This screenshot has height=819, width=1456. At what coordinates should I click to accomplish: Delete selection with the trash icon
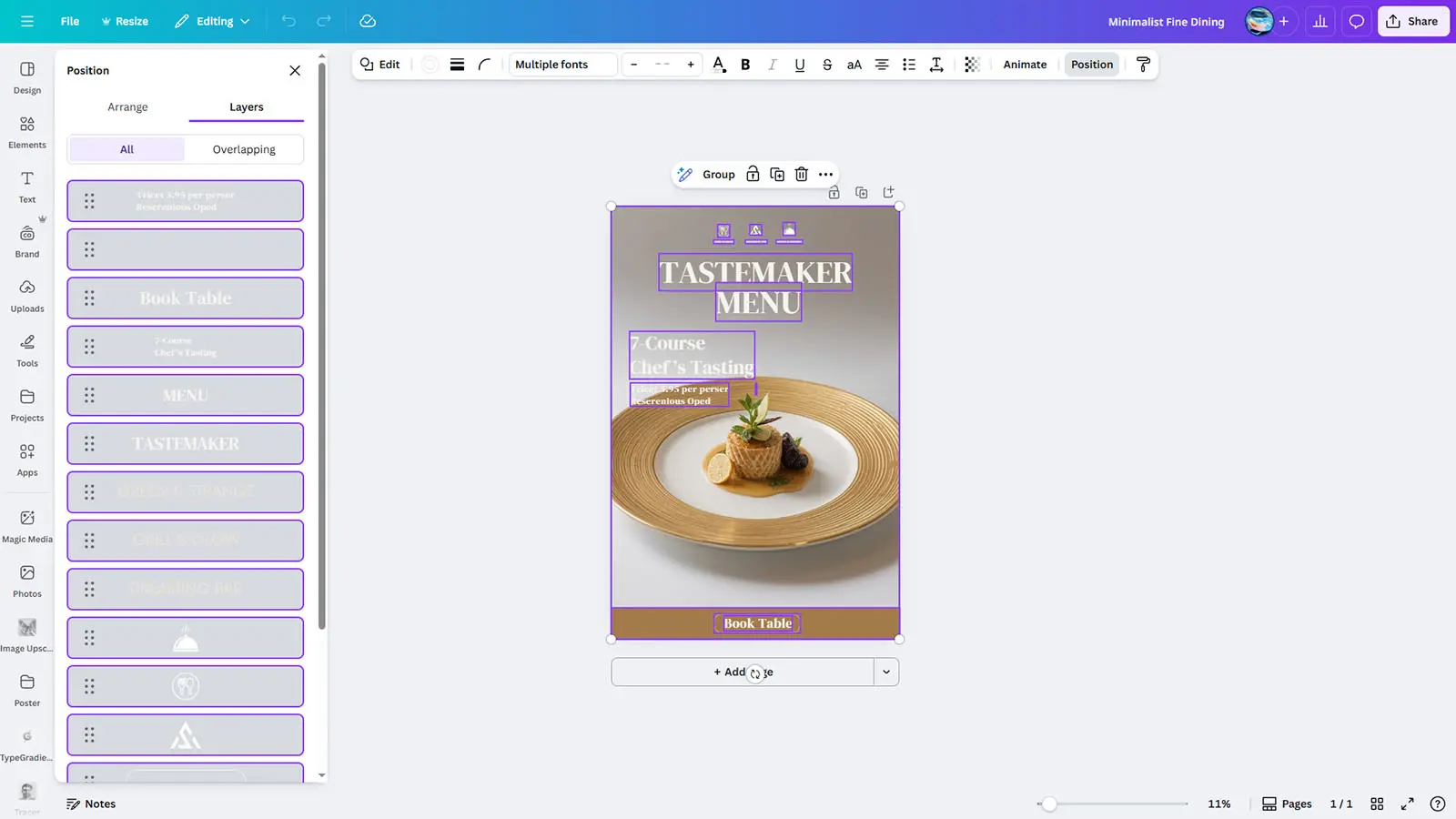pyautogui.click(x=801, y=175)
